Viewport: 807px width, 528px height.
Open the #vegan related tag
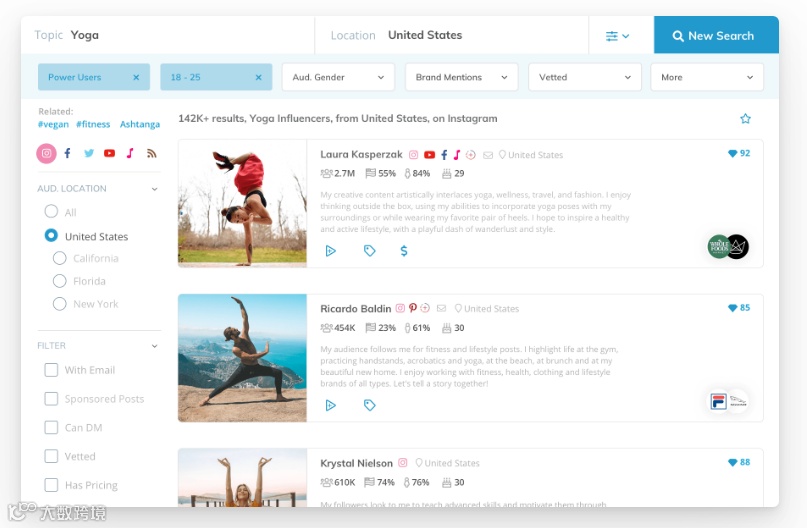pyautogui.click(x=53, y=124)
